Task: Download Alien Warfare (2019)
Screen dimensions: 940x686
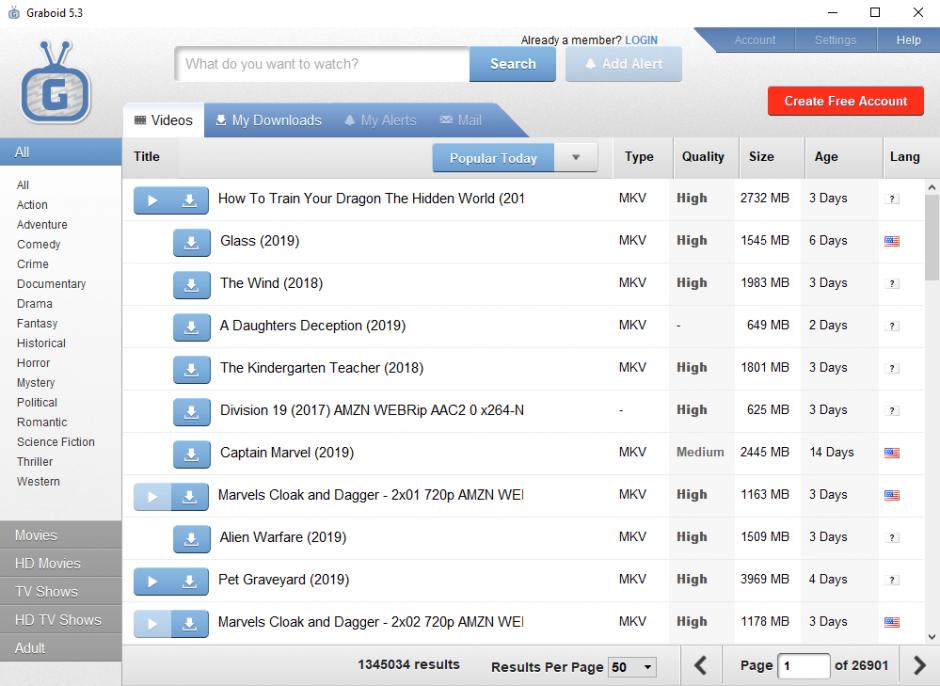Action: (192, 539)
